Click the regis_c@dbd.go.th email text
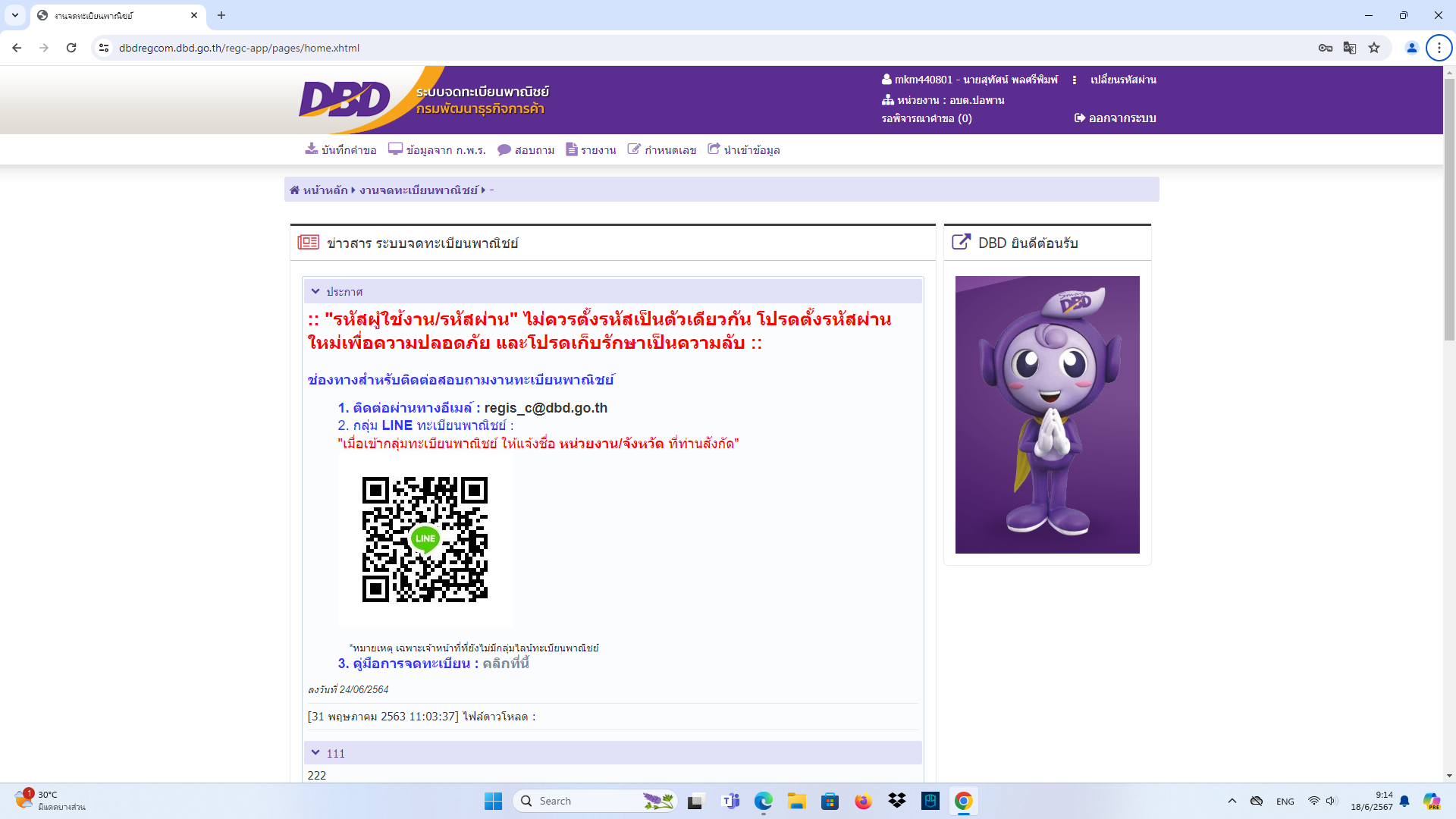The height and width of the screenshot is (819, 1456). pos(546,408)
